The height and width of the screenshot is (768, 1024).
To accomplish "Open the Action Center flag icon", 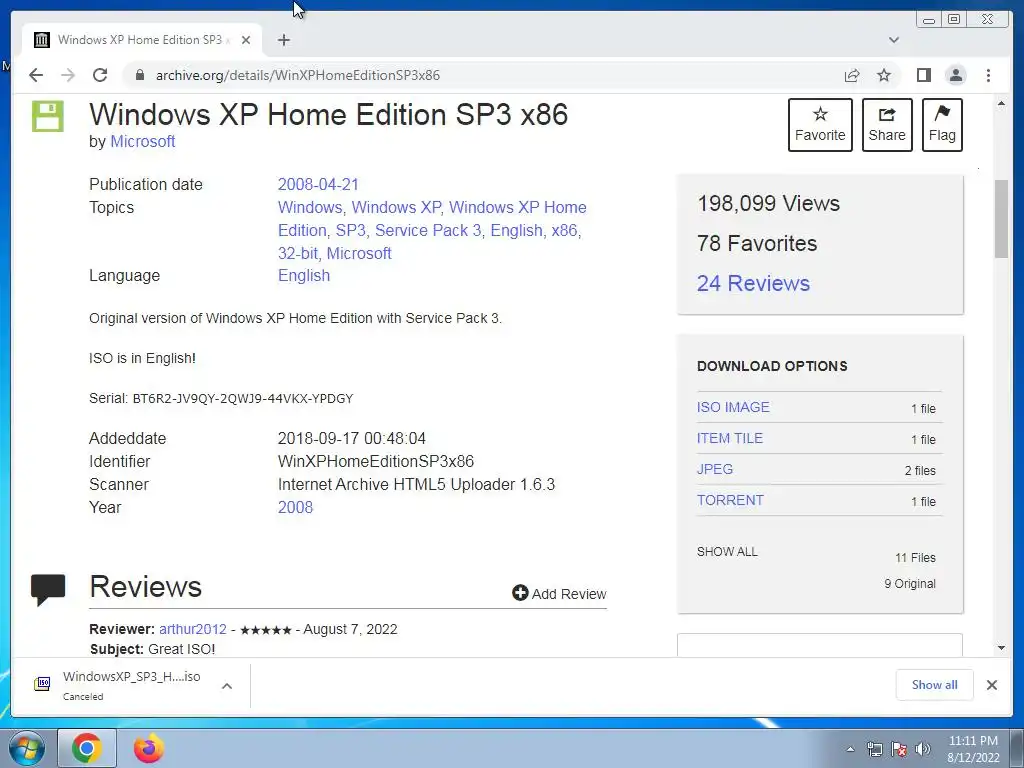I will coord(899,749).
